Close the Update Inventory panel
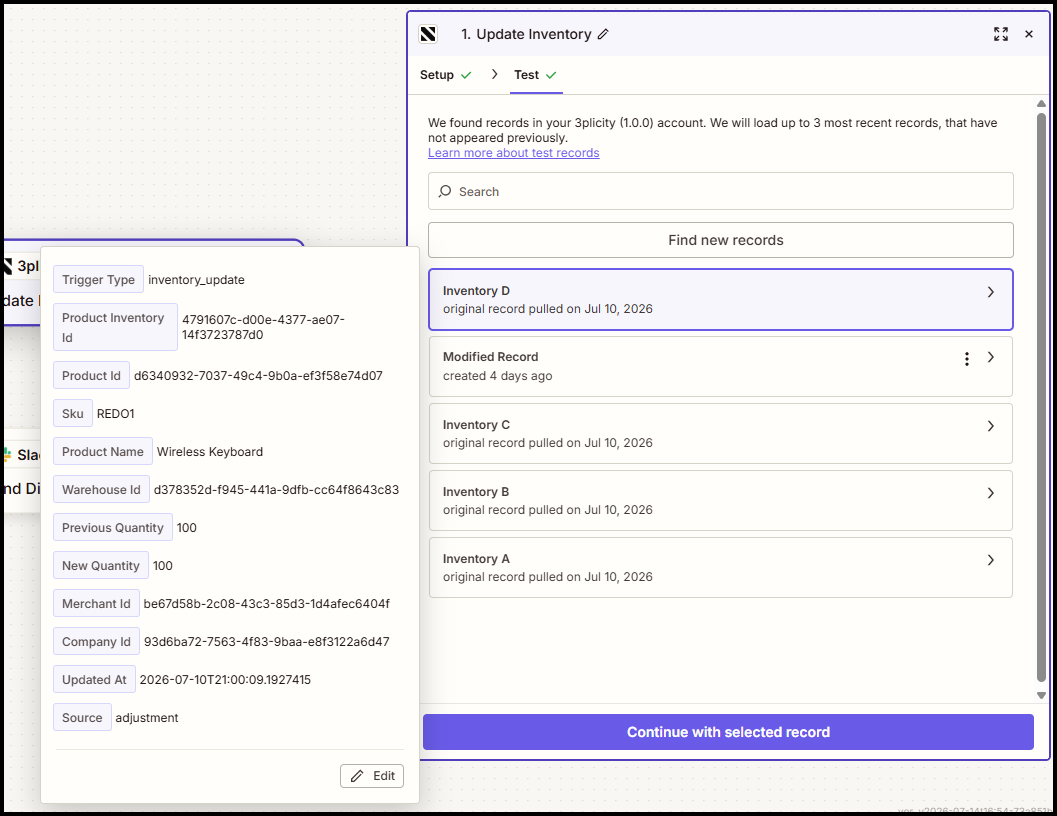1057x816 pixels. pos(1029,34)
